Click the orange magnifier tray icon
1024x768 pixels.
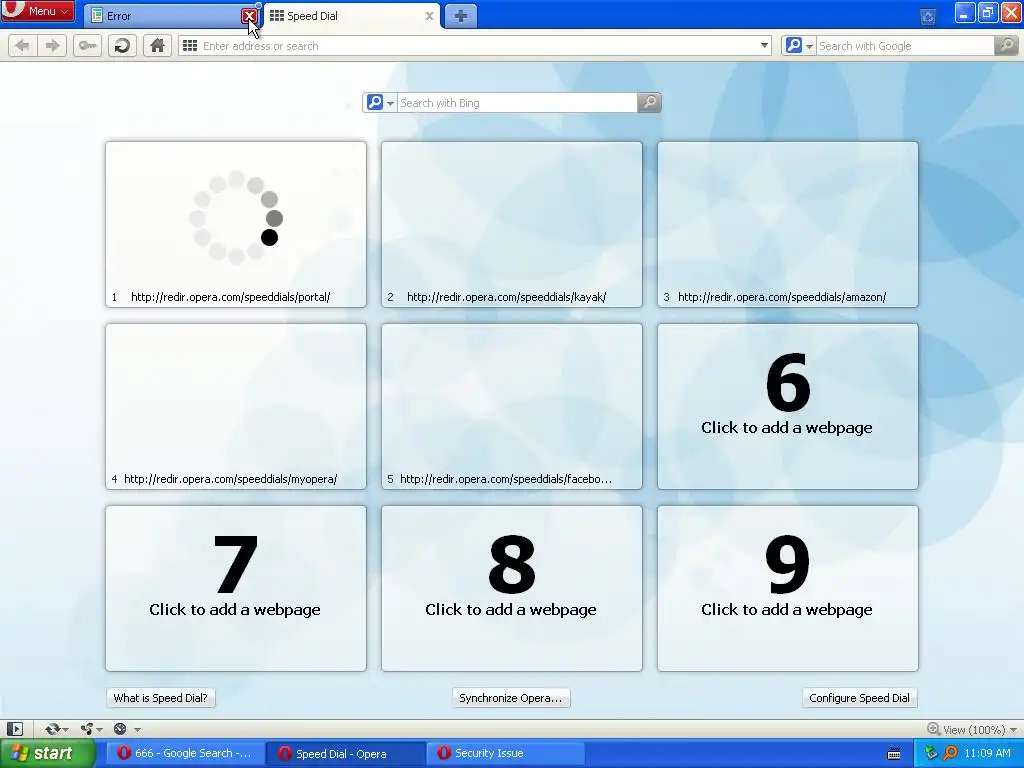click(950, 754)
